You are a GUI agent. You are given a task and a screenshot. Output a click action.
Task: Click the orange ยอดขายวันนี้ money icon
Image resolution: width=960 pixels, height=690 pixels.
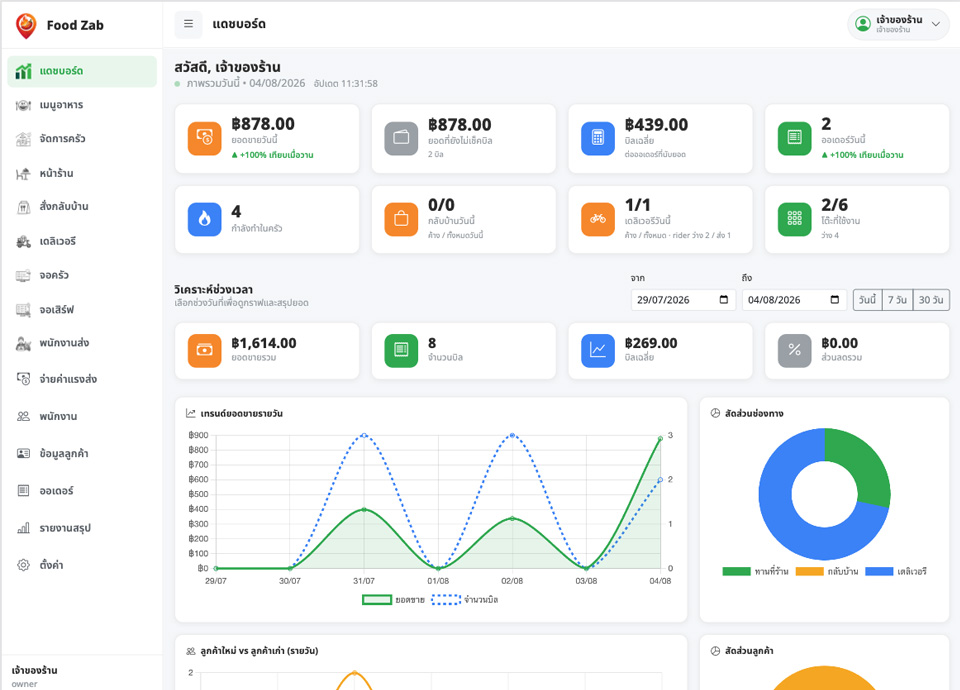tap(204, 138)
